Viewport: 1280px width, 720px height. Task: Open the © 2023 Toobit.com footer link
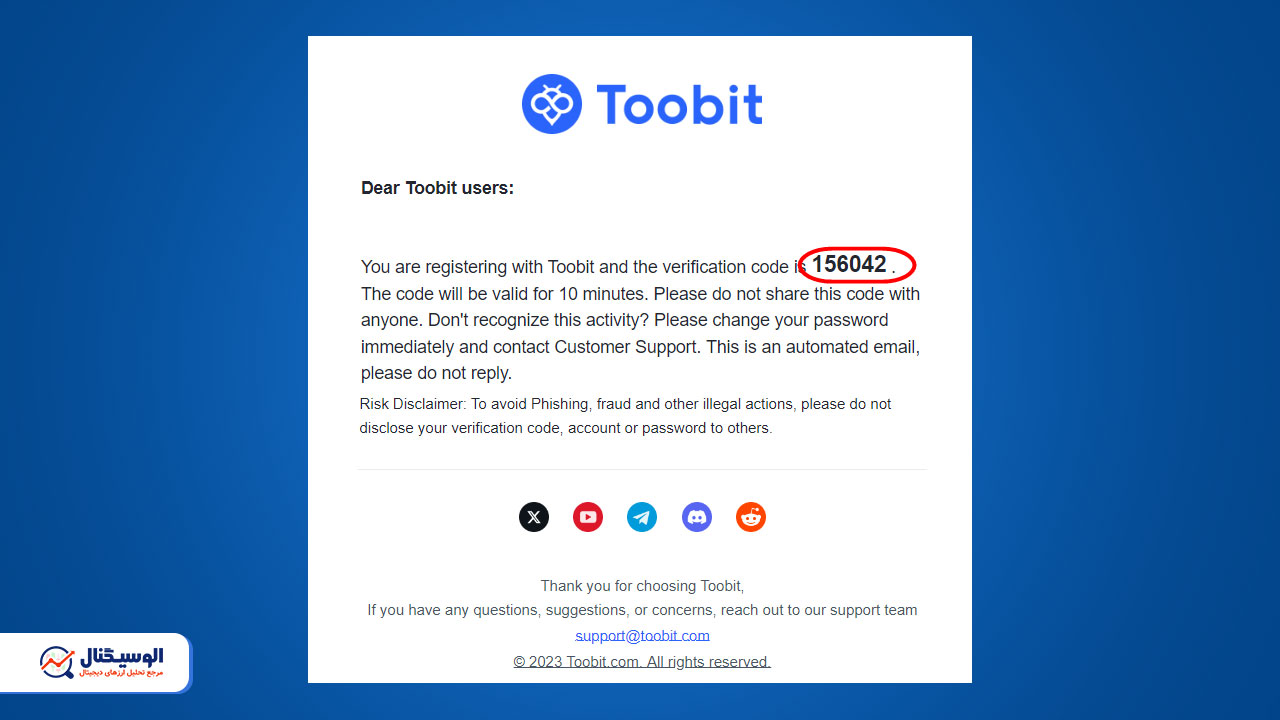(642, 661)
